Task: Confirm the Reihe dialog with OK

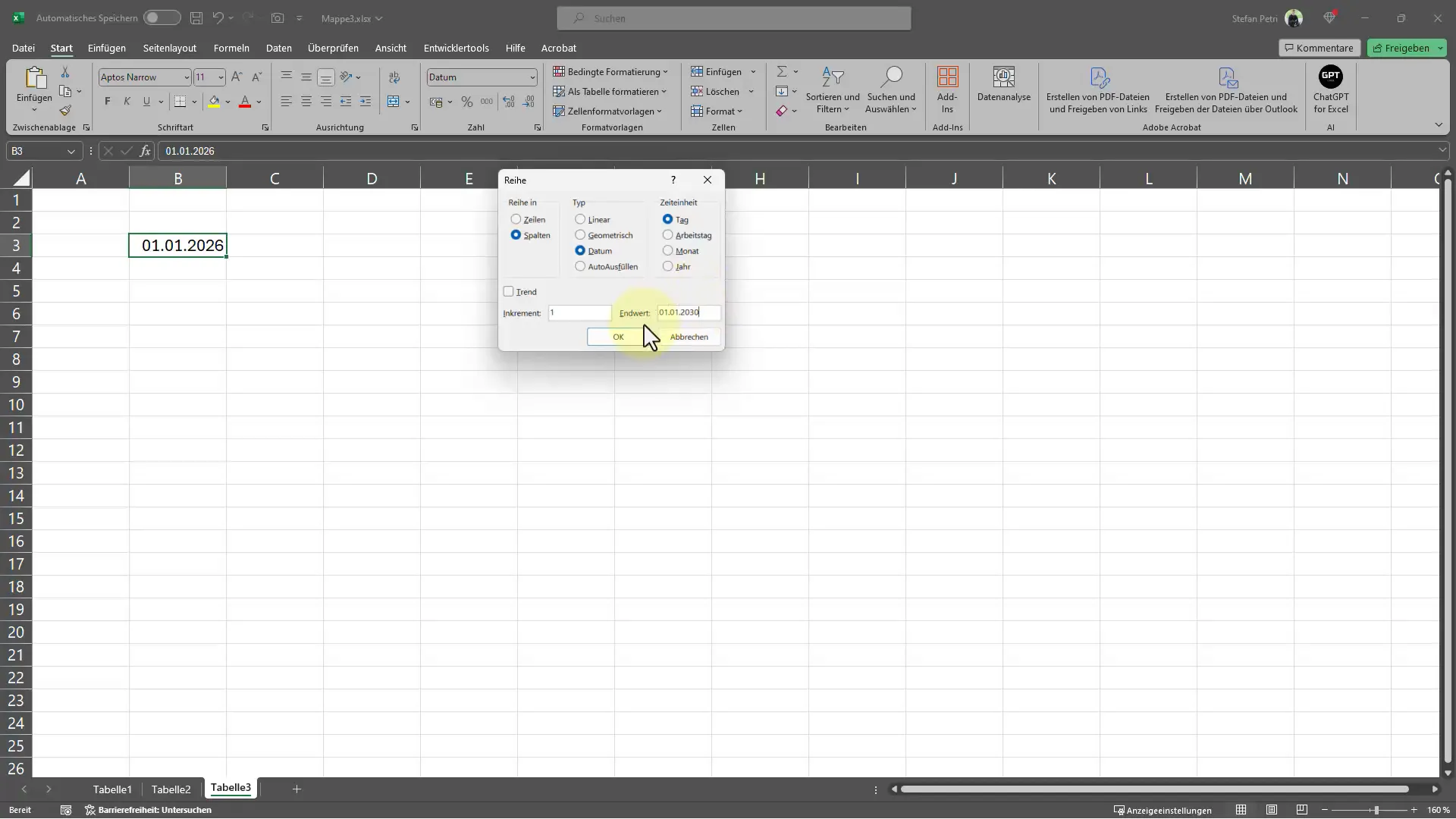Action: point(618,337)
